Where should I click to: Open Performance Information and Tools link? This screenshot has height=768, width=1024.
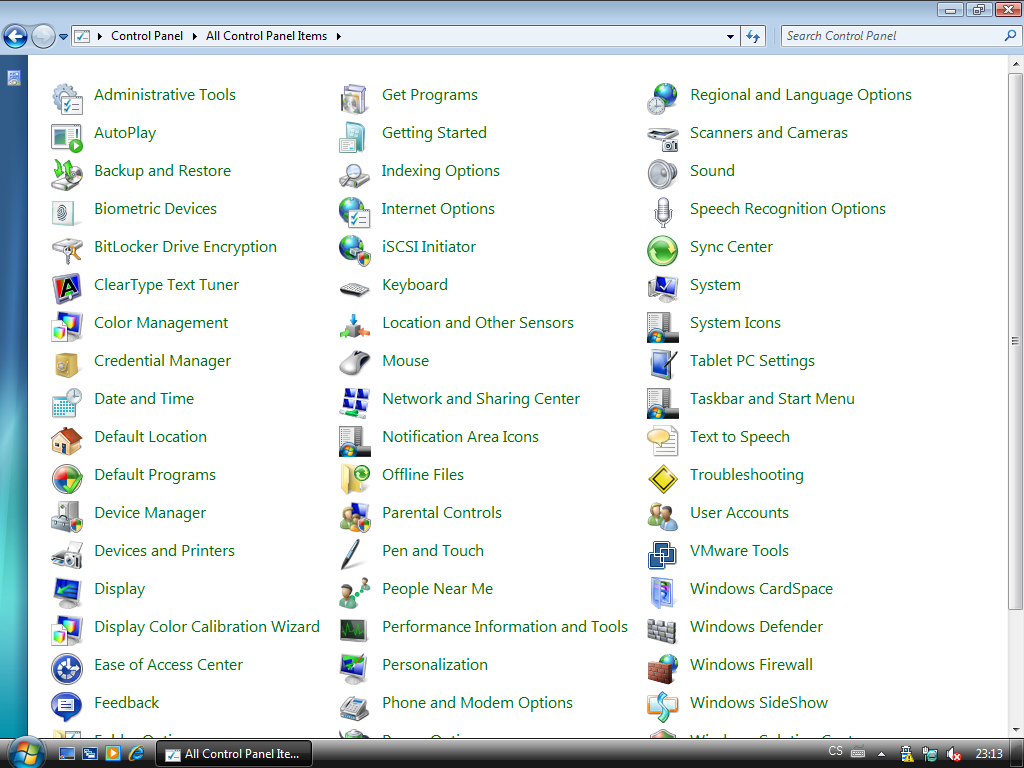505,626
